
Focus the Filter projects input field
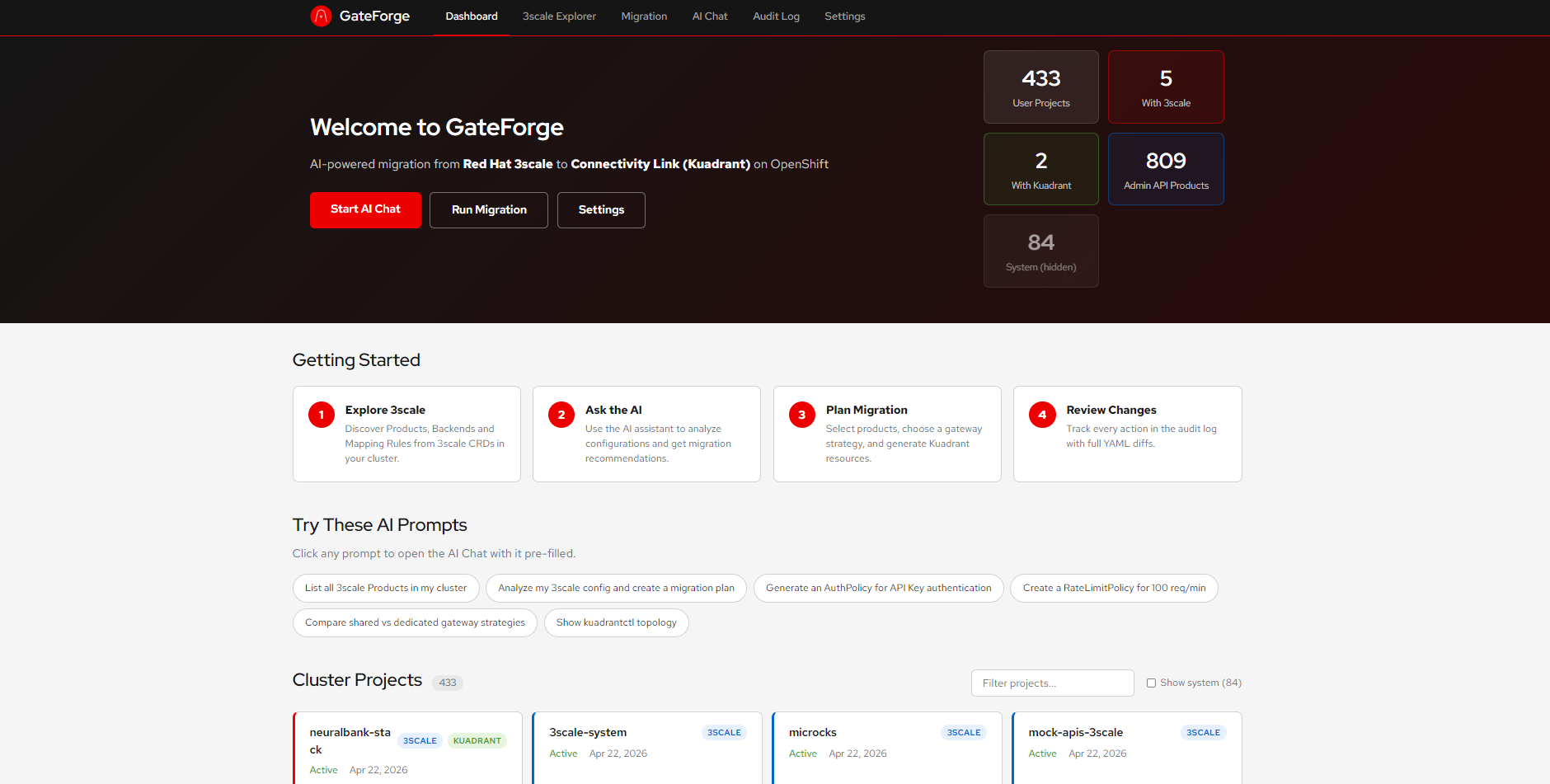(x=1052, y=683)
